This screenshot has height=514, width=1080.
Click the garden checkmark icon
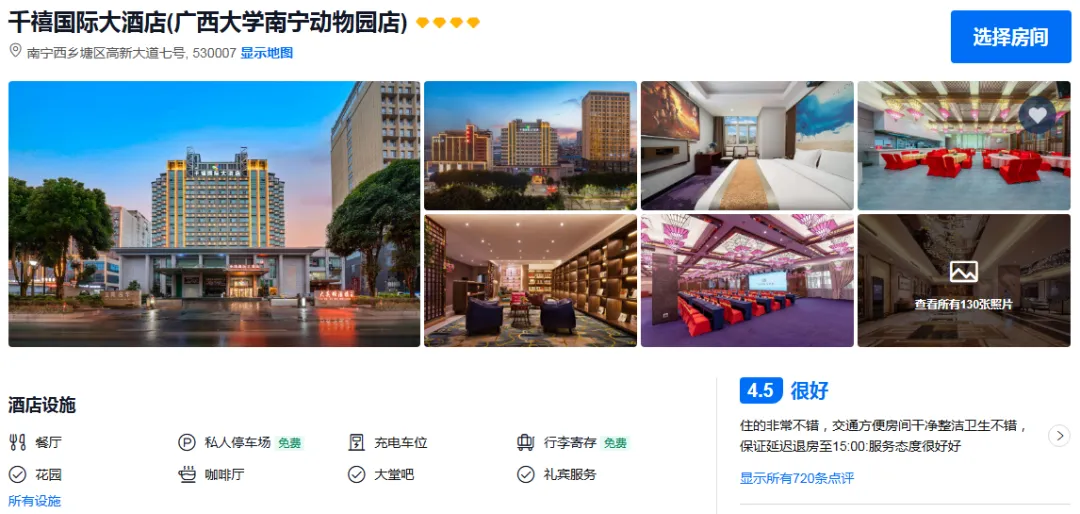pyautogui.click(x=17, y=475)
